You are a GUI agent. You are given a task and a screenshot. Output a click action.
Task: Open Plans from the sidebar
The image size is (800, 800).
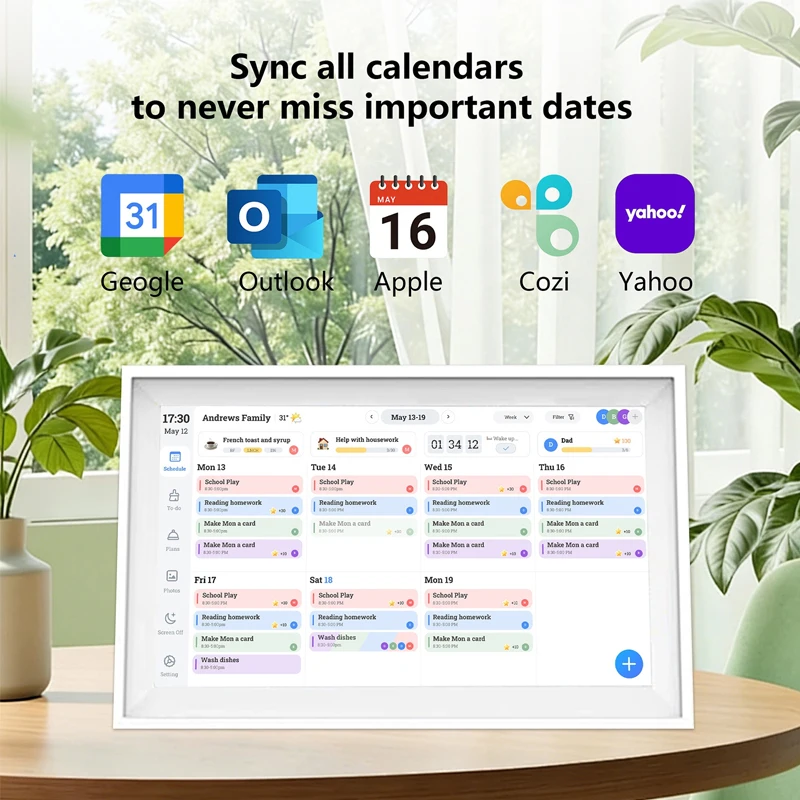[x=173, y=540]
